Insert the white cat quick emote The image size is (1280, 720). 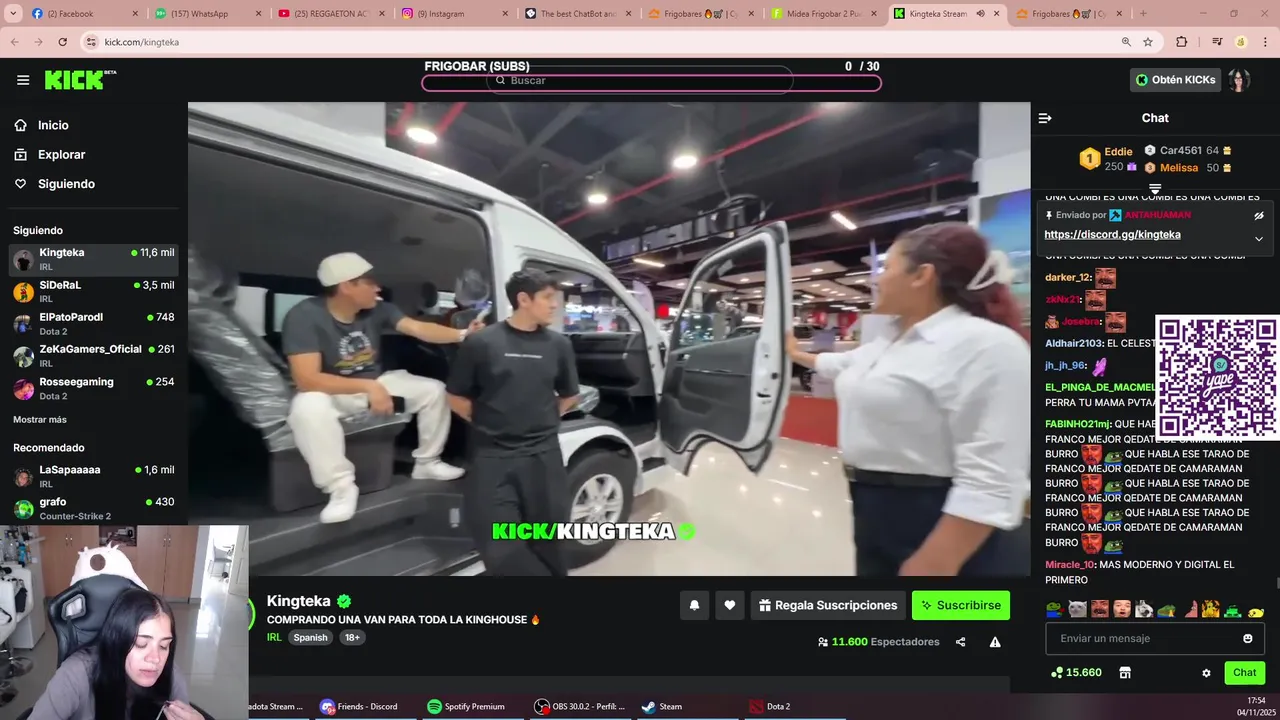tap(1077, 609)
